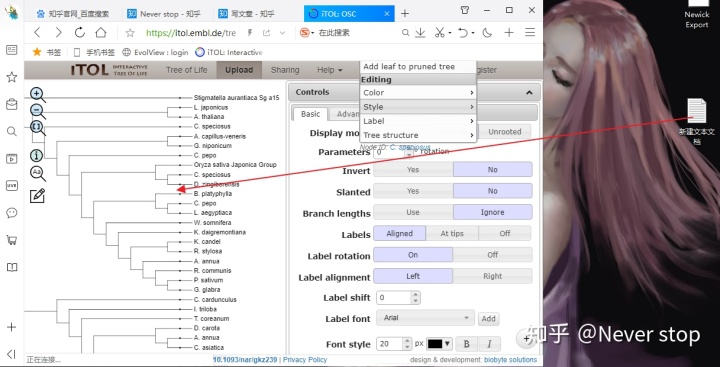Image resolution: width=720 pixels, height=367 pixels.
Task: Open the Help dropdown menu
Action: click(x=330, y=70)
